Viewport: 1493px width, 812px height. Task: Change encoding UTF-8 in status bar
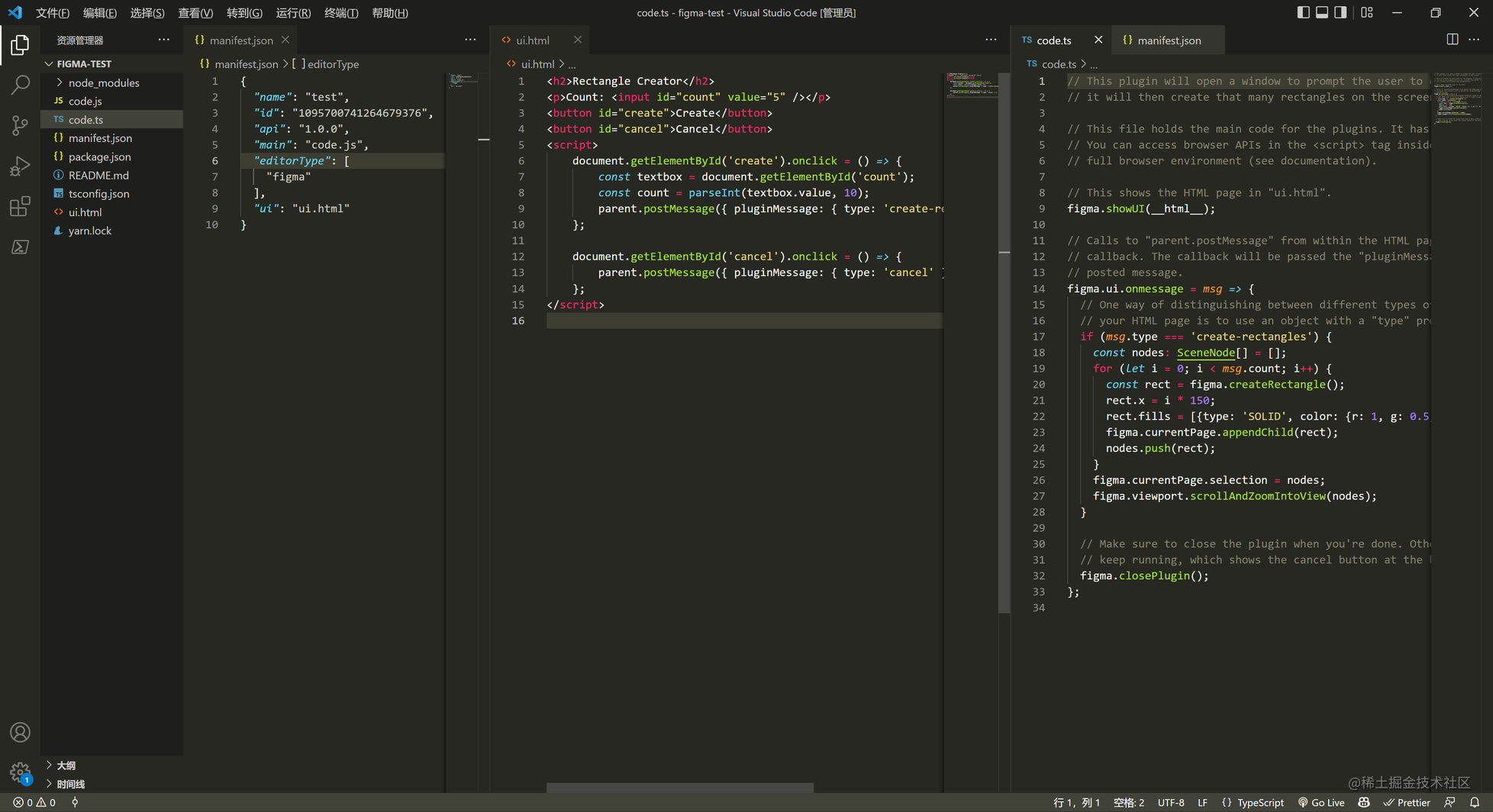(1171, 802)
